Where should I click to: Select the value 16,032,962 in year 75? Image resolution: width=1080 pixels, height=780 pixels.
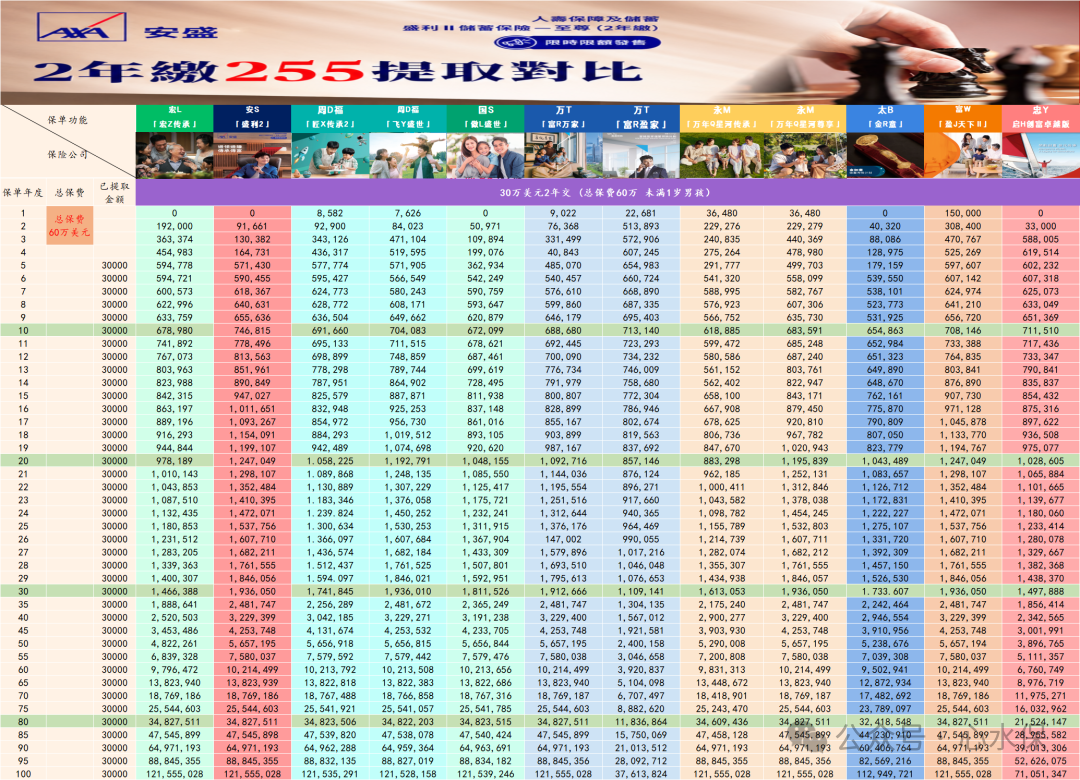pos(1041,709)
